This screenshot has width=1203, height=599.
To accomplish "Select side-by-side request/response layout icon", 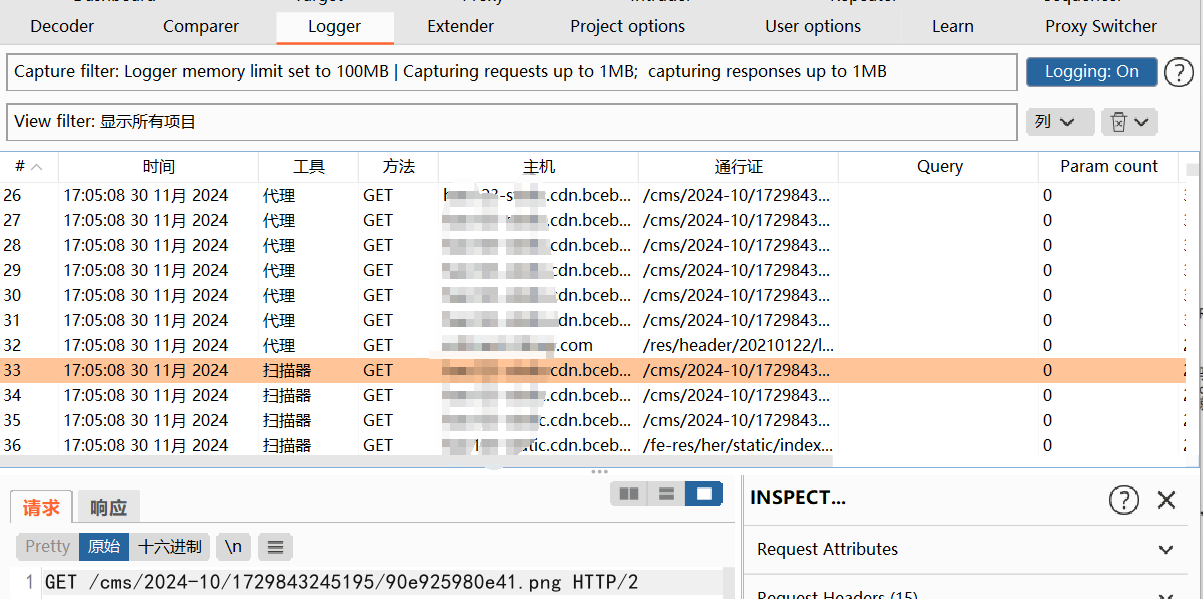I will (x=629, y=493).
